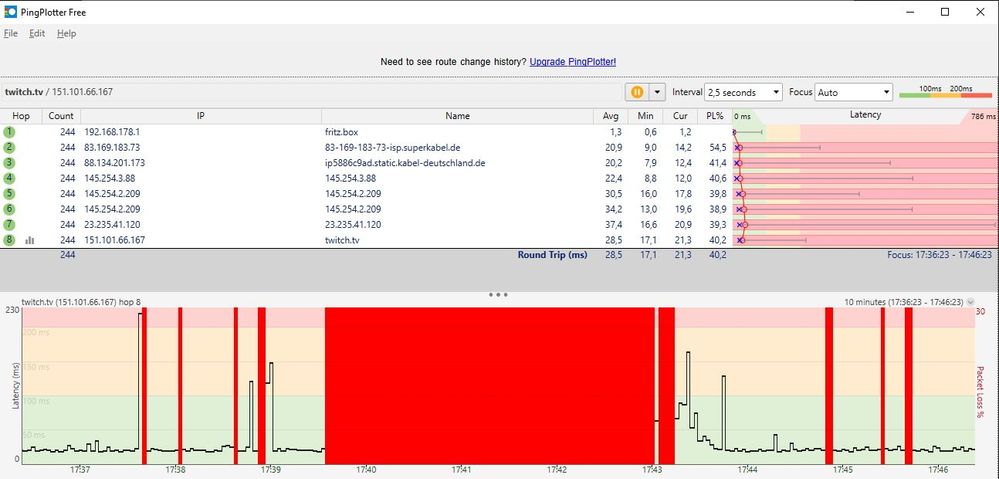999x479 pixels.
Task: Click the 54,5 packet loss value
Action: click(x=716, y=148)
